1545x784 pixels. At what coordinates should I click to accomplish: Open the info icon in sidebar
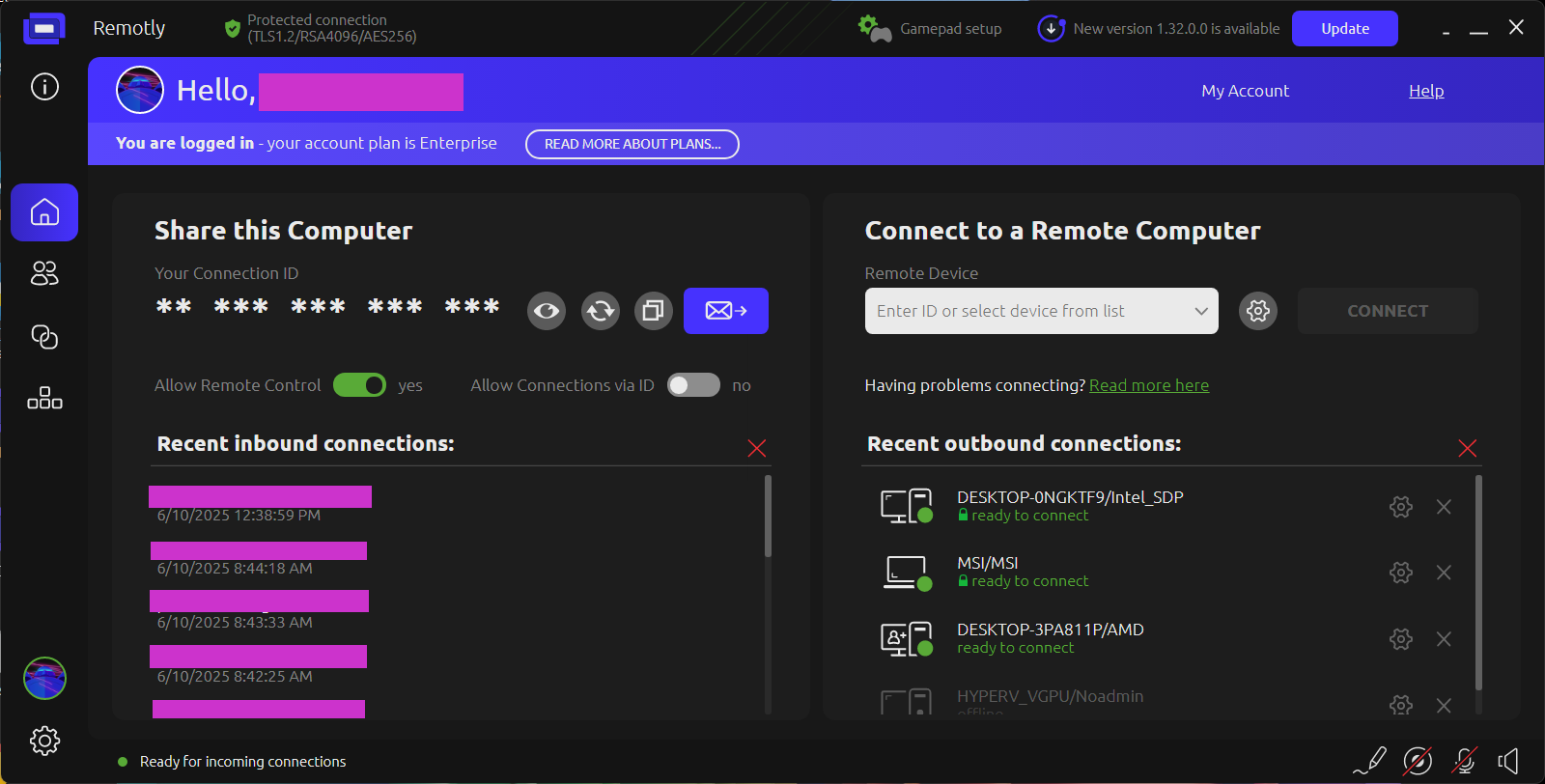pos(44,87)
